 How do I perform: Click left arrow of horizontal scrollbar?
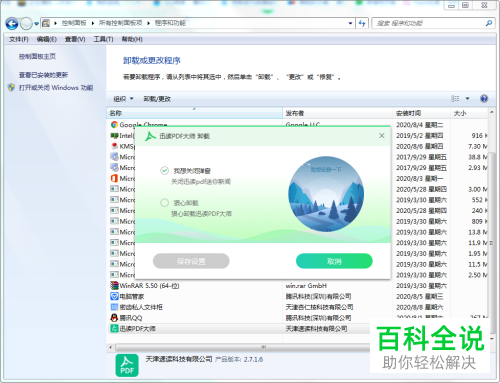pyautogui.click(x=111, y=347)
